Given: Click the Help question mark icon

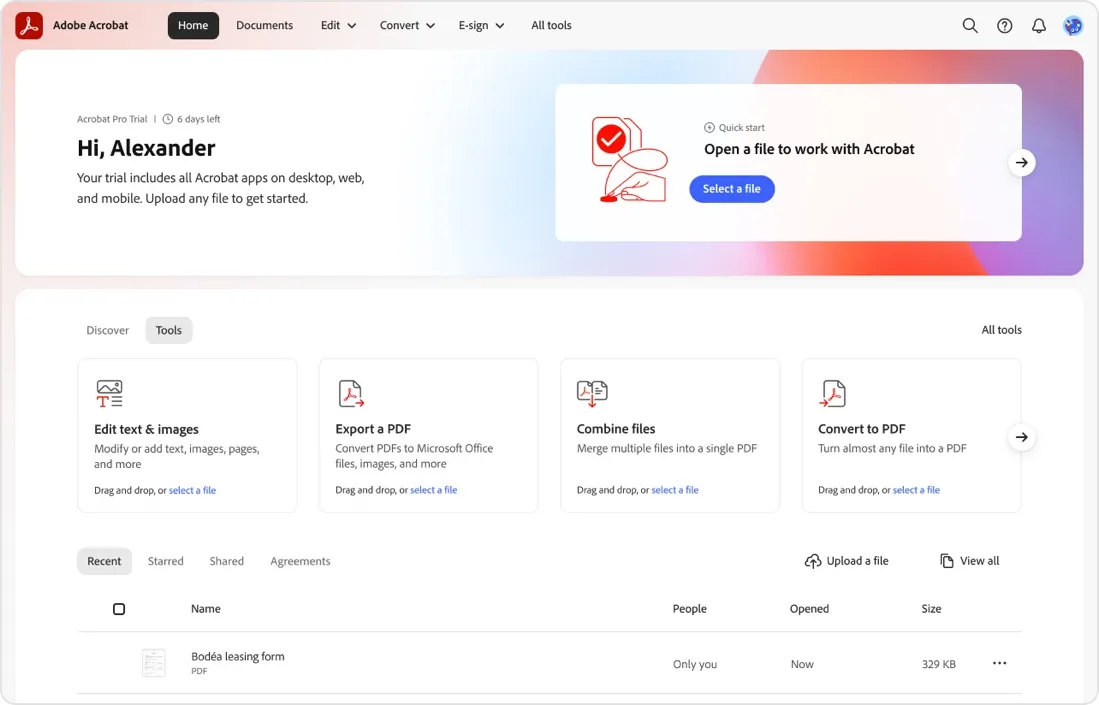Looking at the screenshot, I should coord(1004,25).
